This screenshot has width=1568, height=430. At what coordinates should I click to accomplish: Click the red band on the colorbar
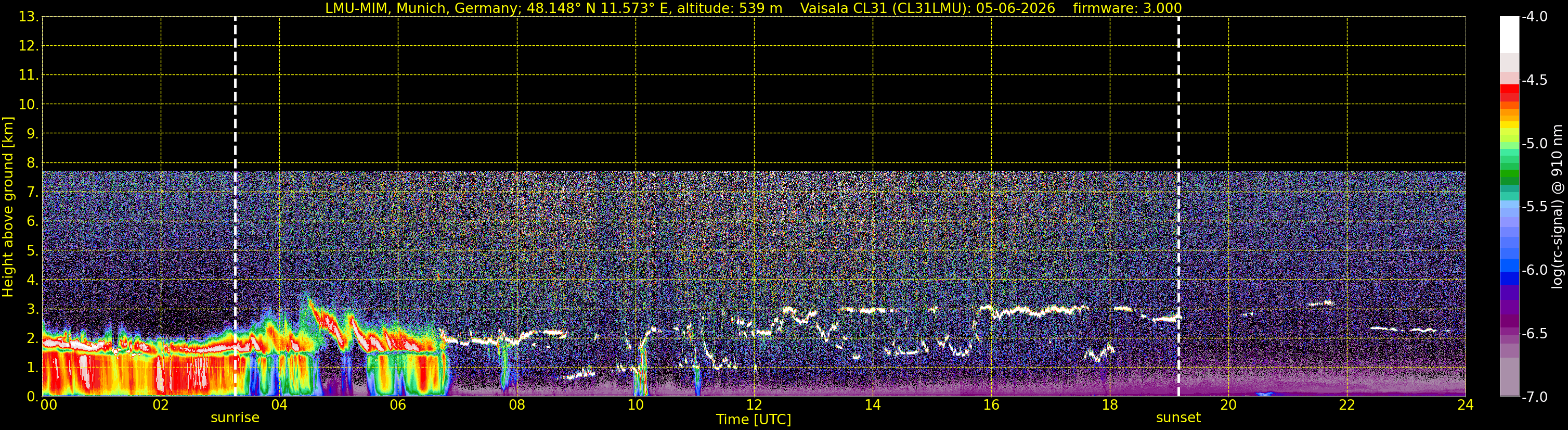point(1510,90)
